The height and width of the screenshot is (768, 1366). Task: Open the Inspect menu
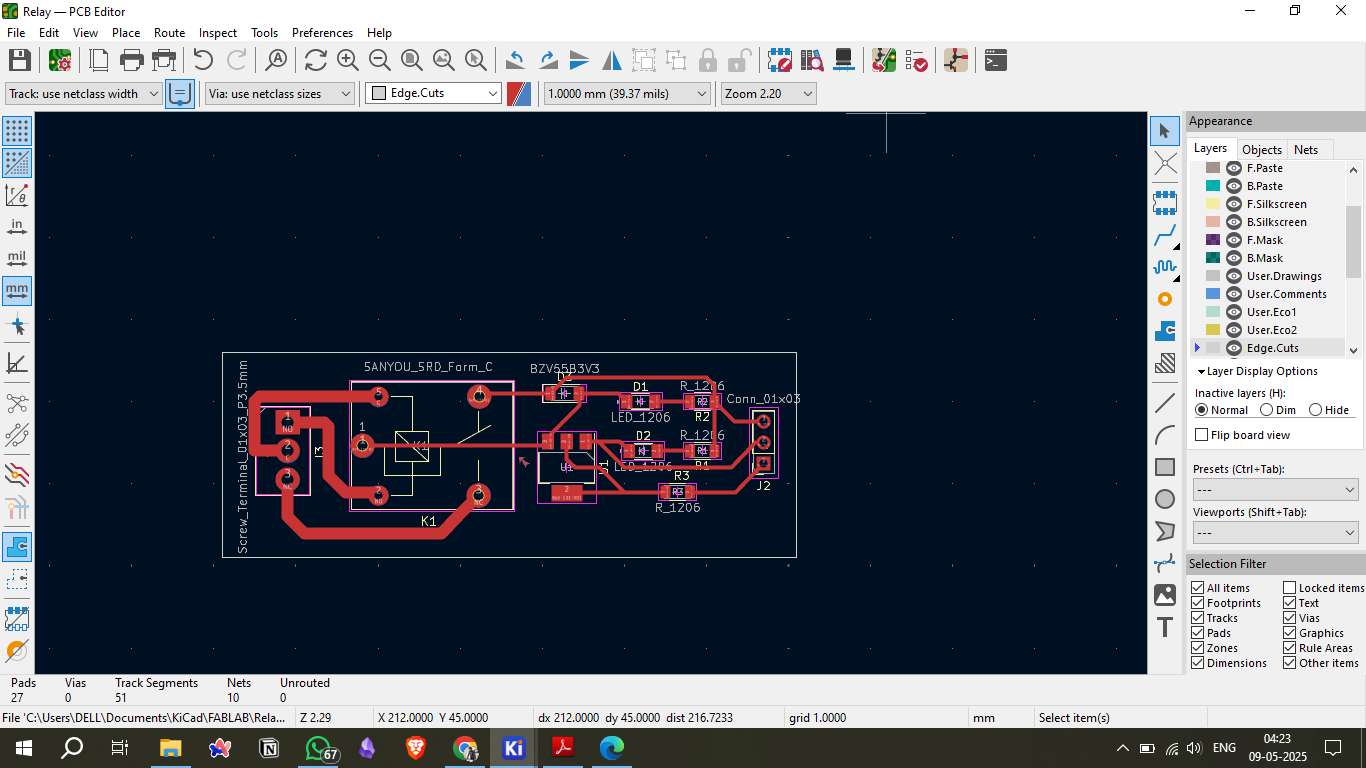point(218,33)
